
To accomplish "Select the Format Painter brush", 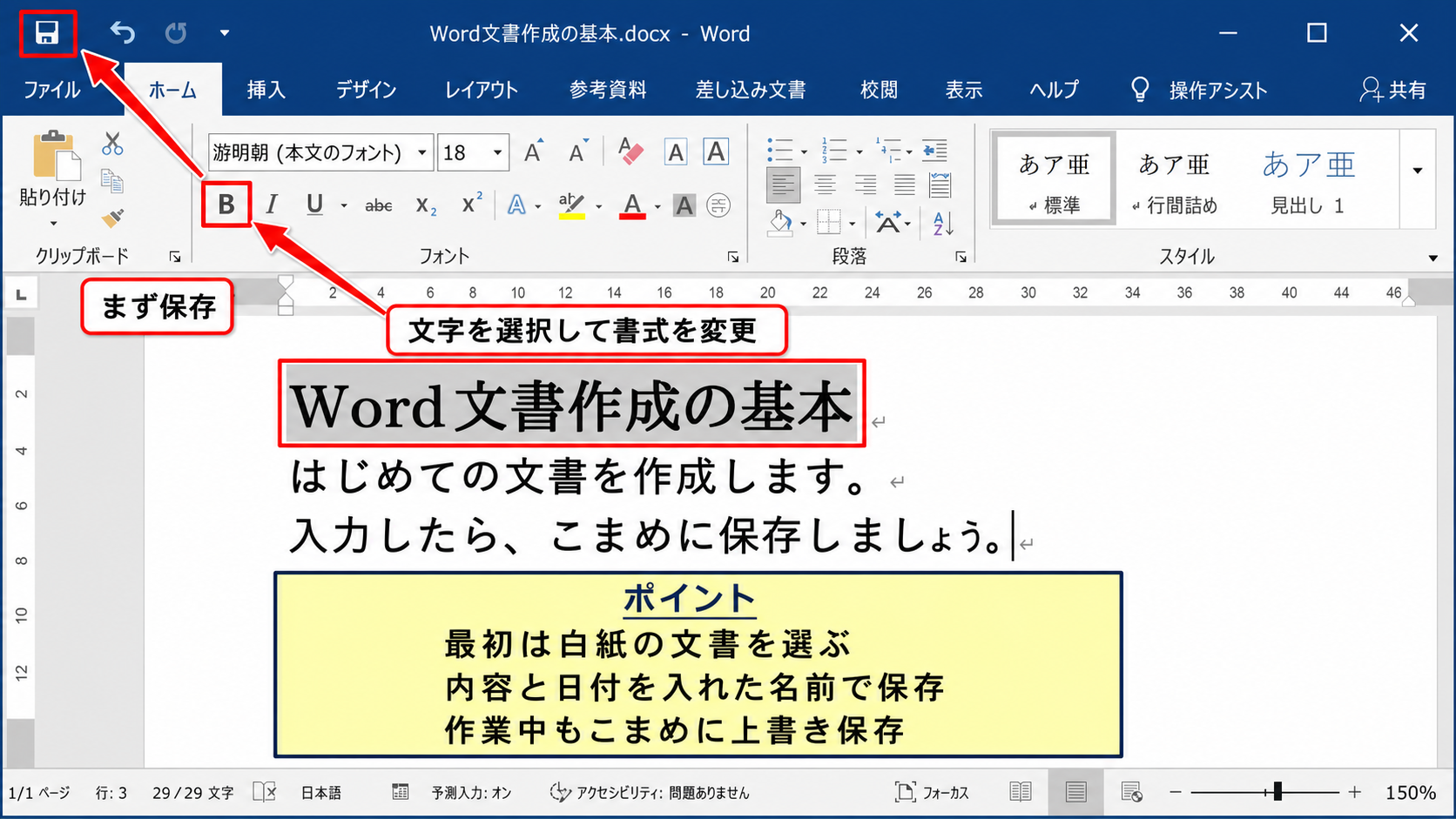I will (112, 218).
